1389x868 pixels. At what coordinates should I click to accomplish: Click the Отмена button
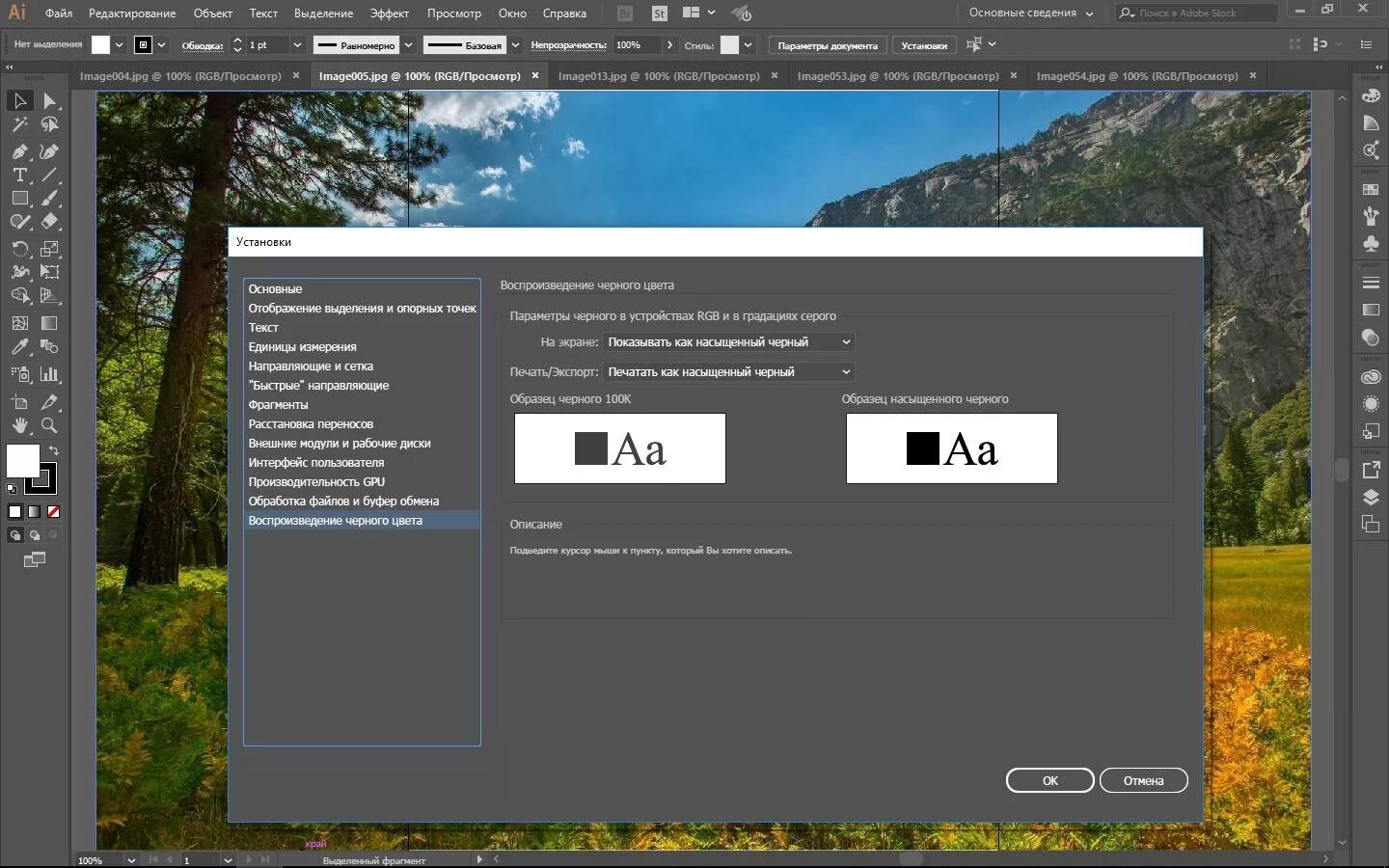click(1144, 781)
